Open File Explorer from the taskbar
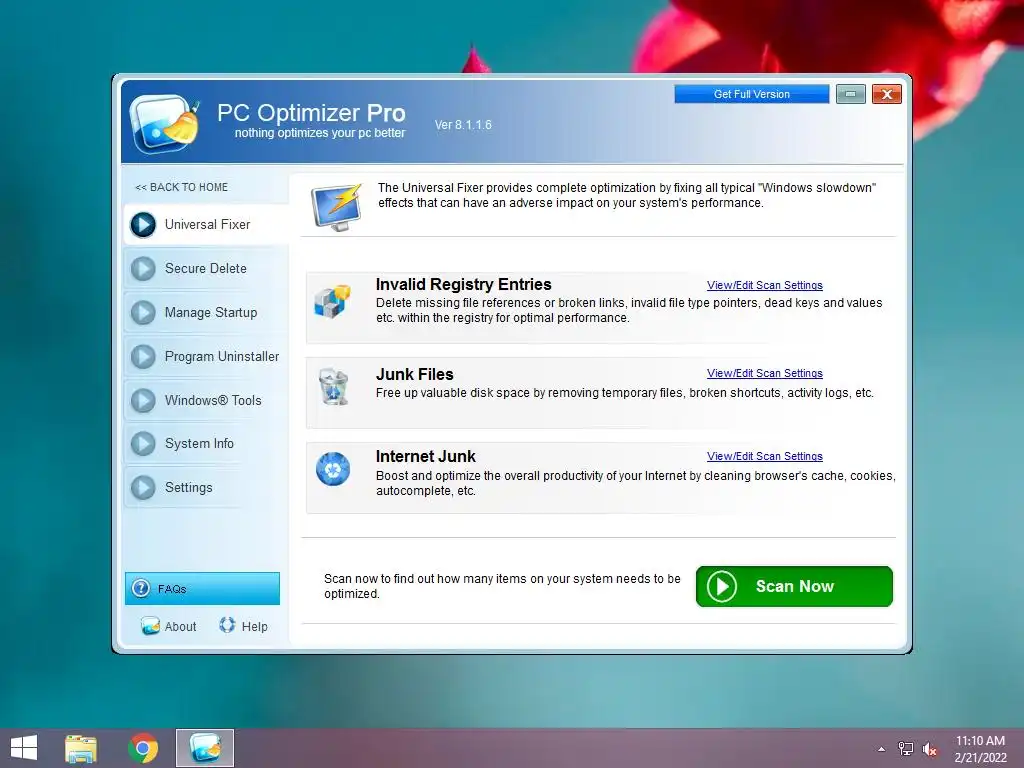Screen dimensions: 1024x768 [81, 748]
